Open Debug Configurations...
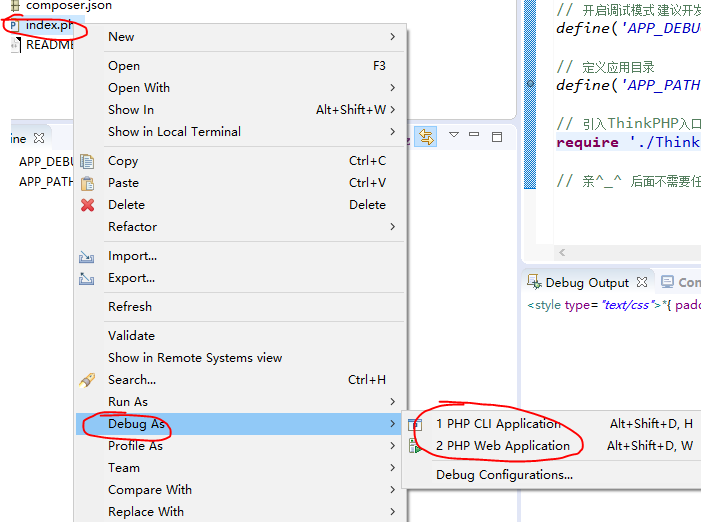Viewport: 701px width, 522px height. click(553, 475)
